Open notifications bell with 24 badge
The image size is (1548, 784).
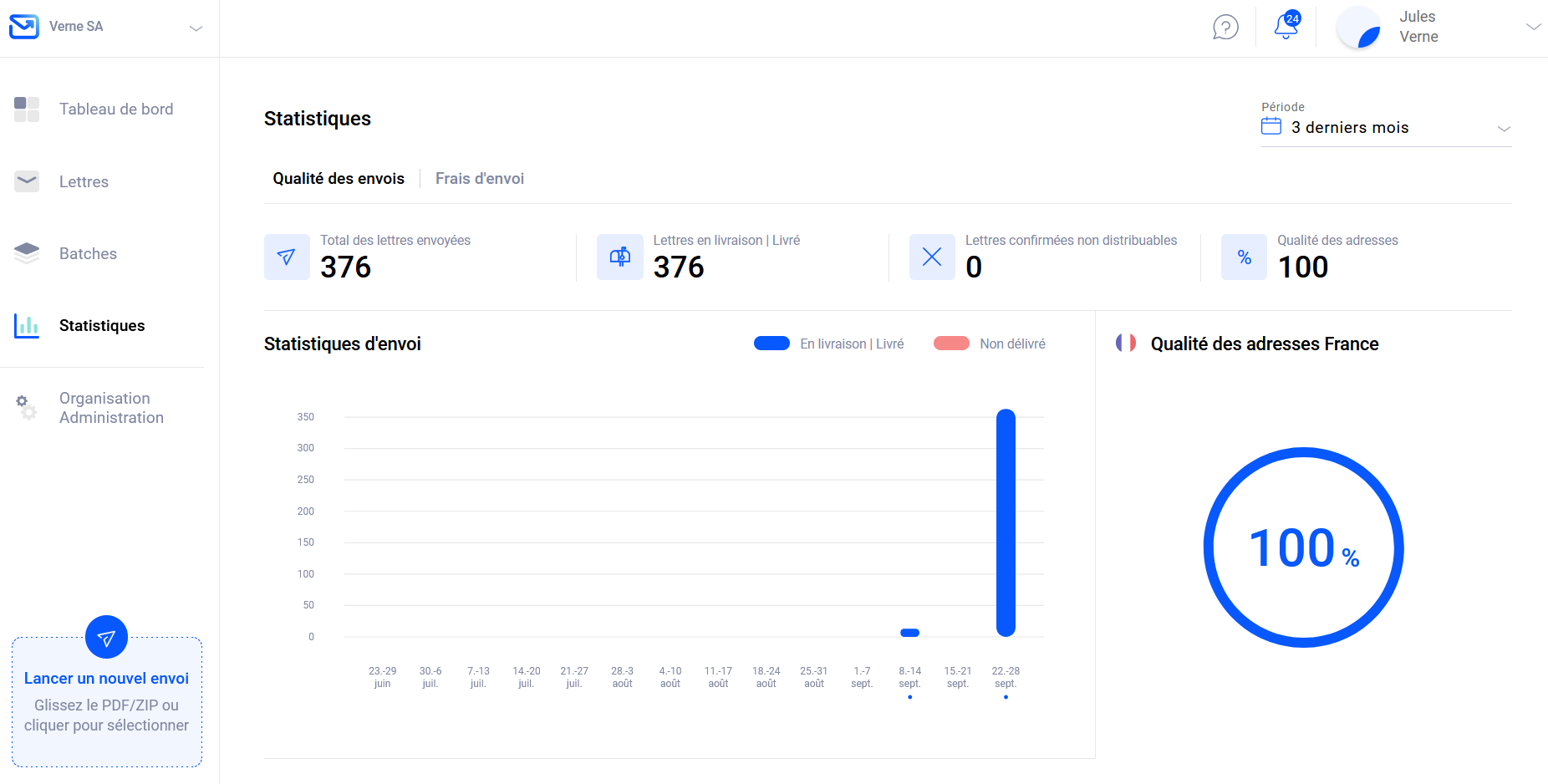click(x=1286, y=27)
